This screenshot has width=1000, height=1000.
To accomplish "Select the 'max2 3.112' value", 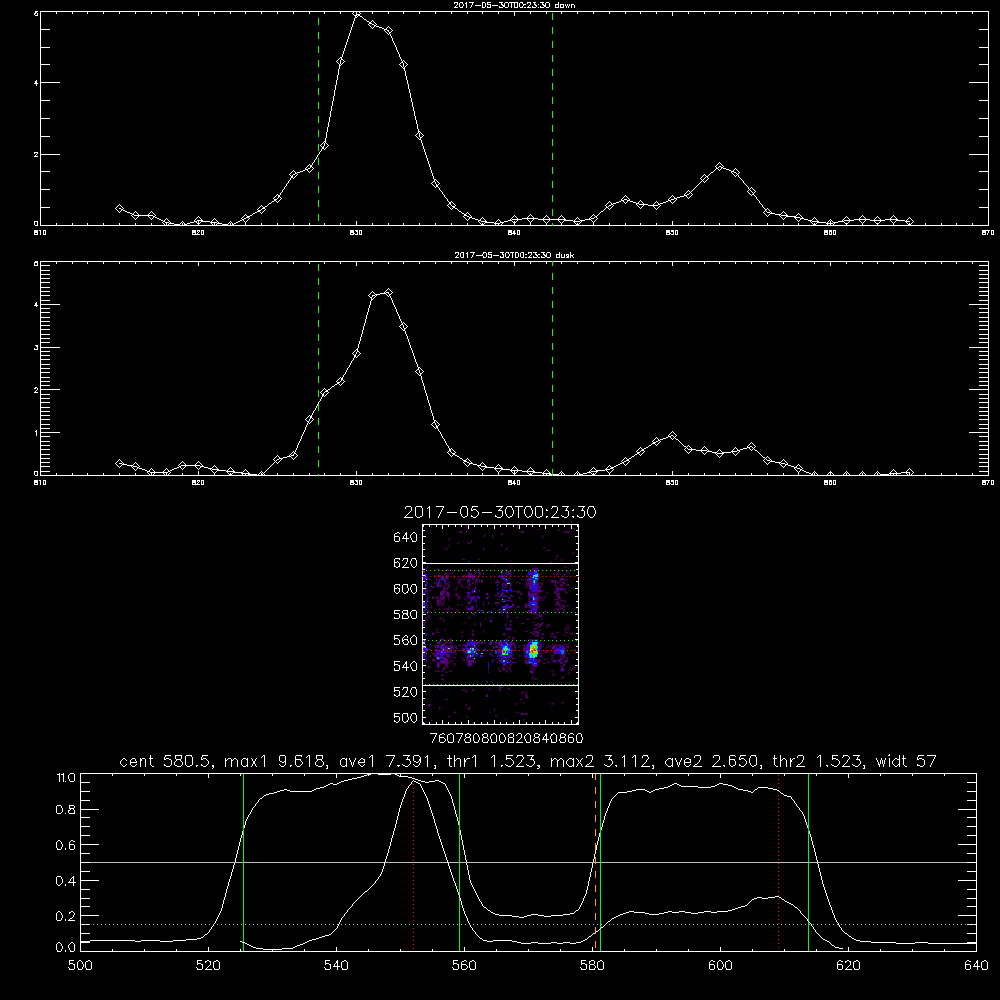I will point(600,761).
